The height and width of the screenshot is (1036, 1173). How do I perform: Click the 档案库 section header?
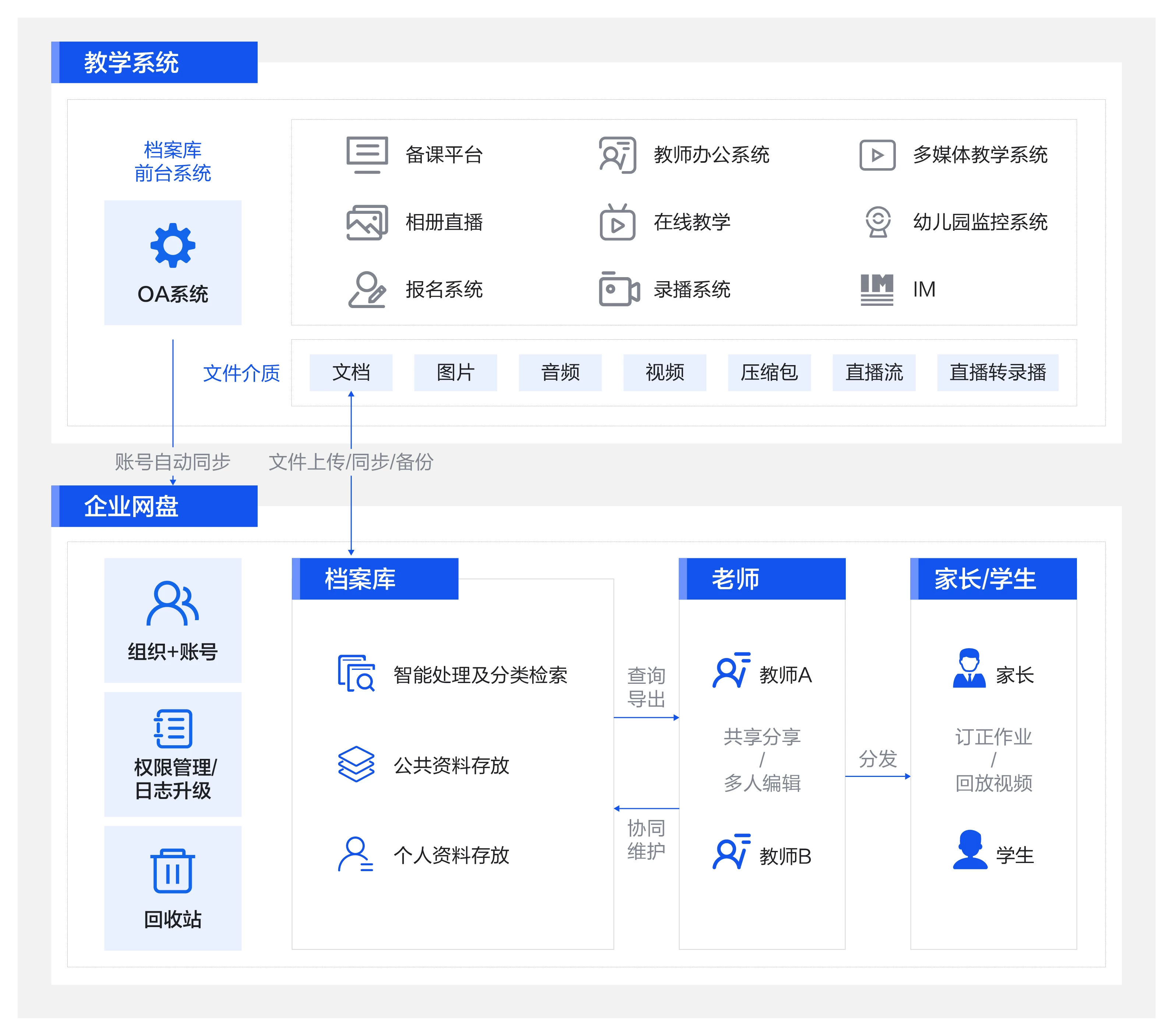(x=375, y=579)
